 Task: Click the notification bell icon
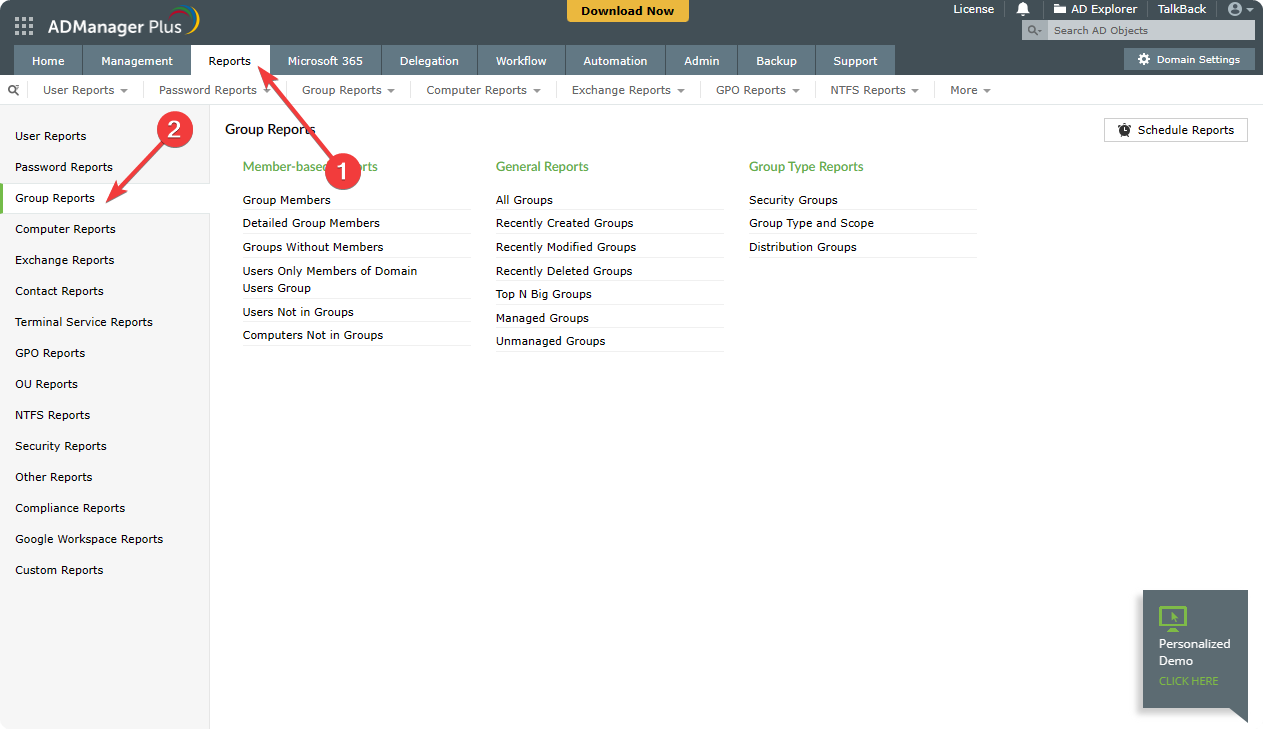(x=1021, y=9)
